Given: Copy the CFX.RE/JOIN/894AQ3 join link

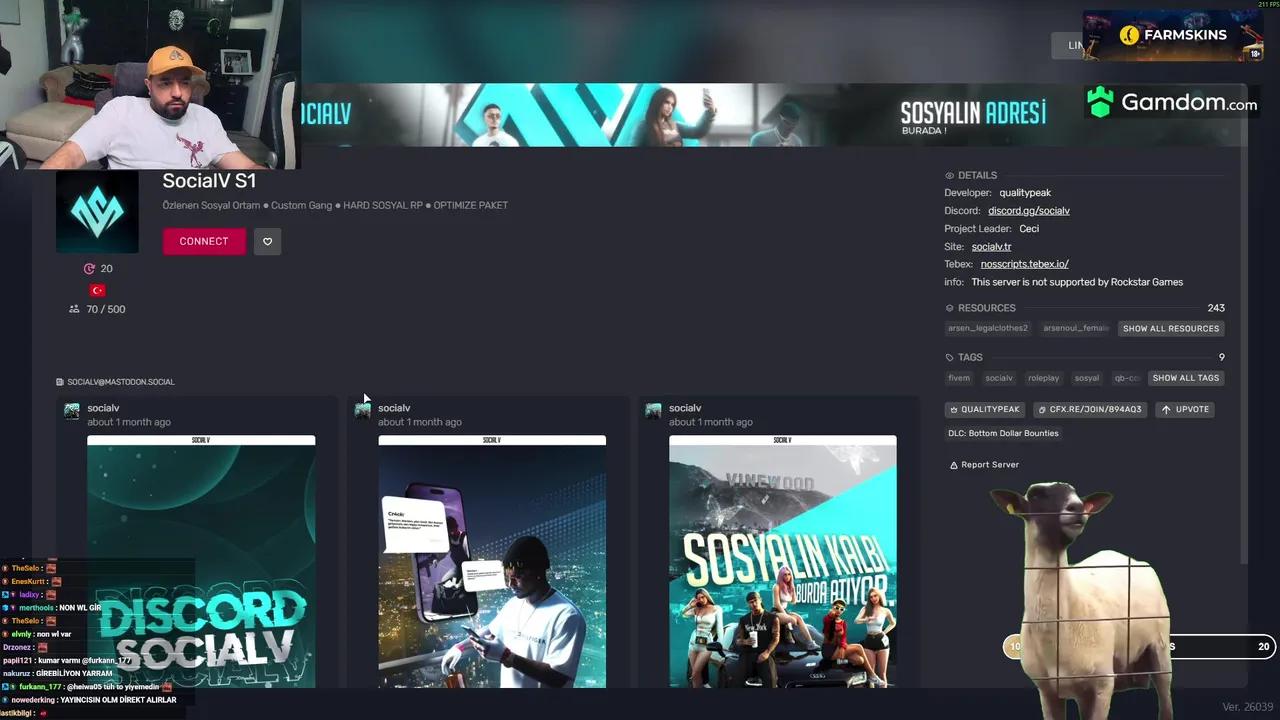Looking at the screenshot, I should tap(1089, 409).
